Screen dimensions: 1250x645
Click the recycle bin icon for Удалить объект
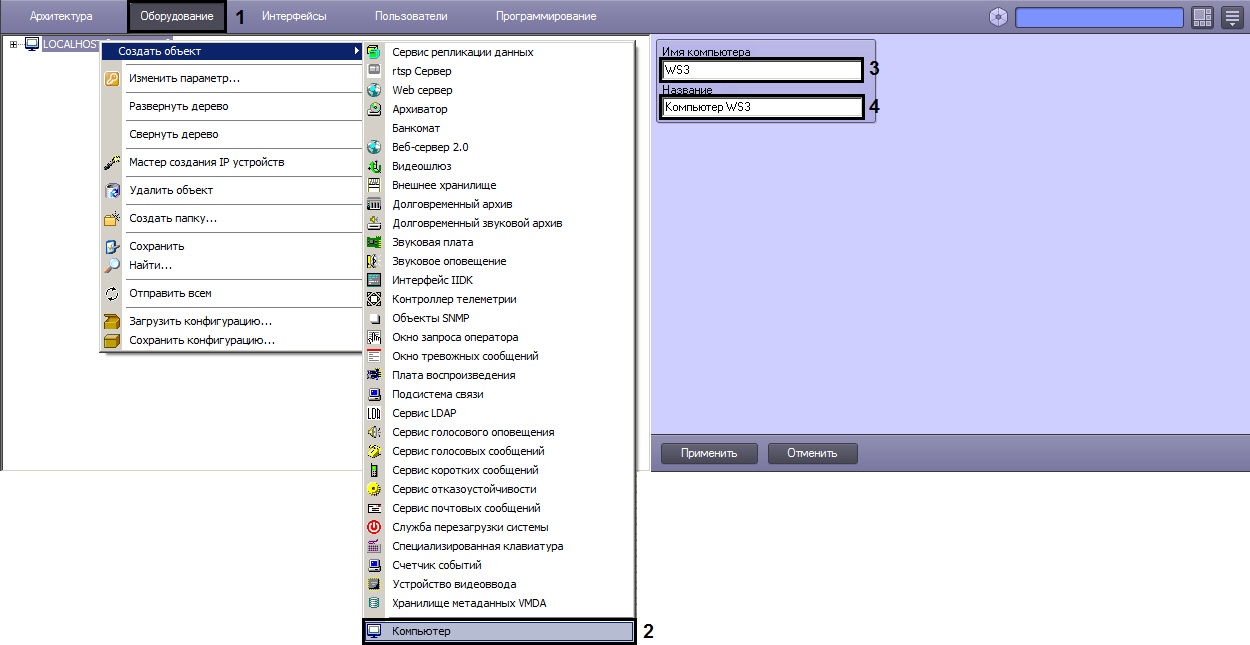pyautogui.click(x=112, y=190)
